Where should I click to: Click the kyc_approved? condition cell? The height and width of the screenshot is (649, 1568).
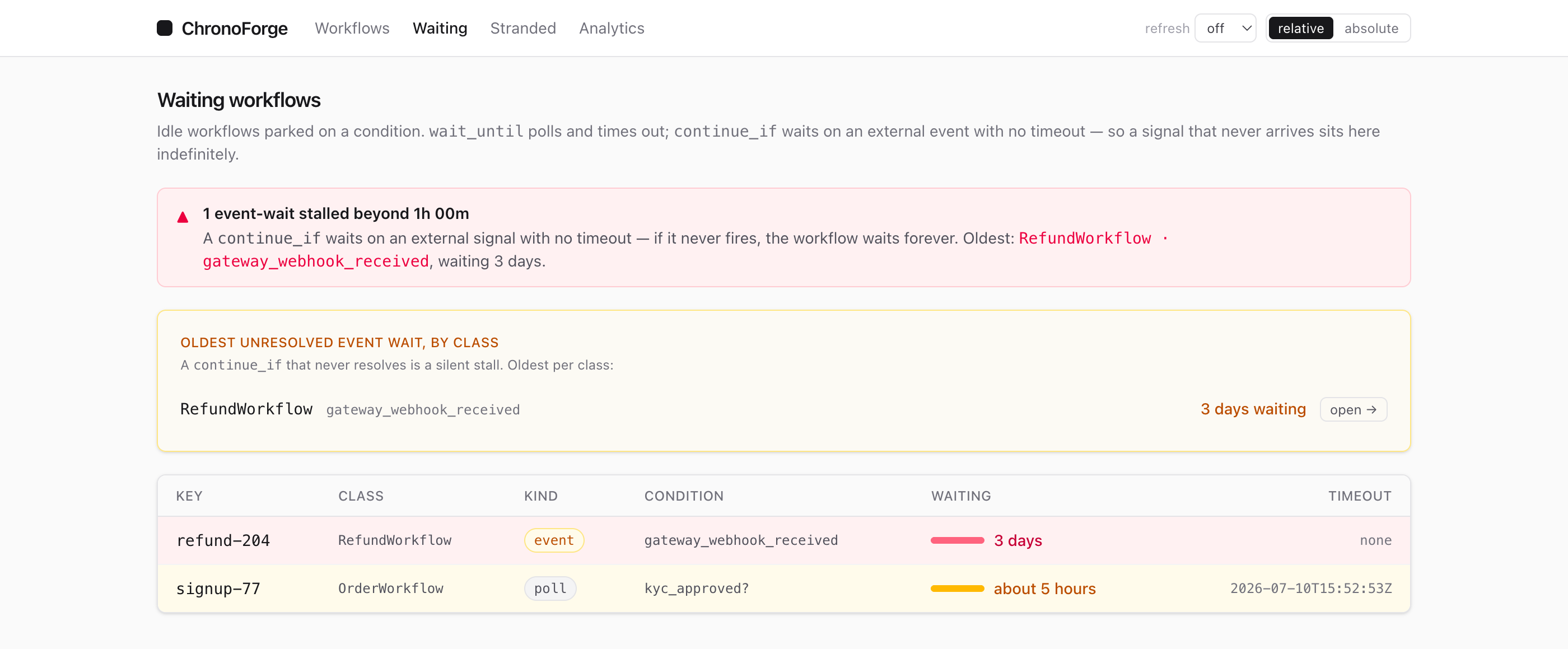pos(696,588)
